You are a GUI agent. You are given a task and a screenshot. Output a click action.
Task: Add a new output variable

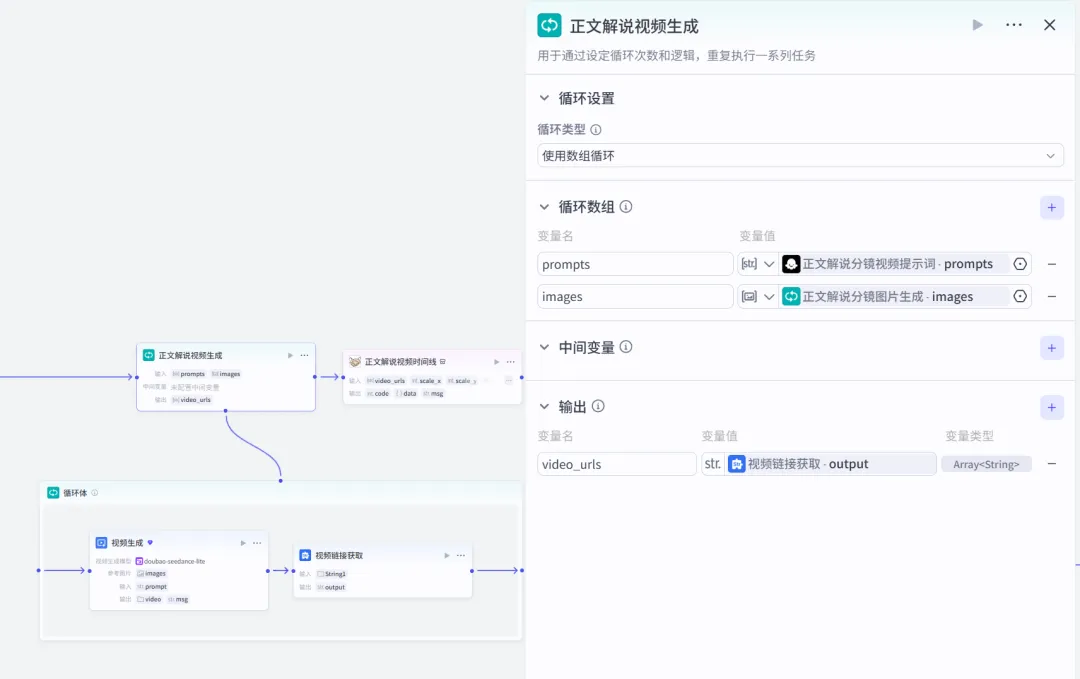[1052, 407]
